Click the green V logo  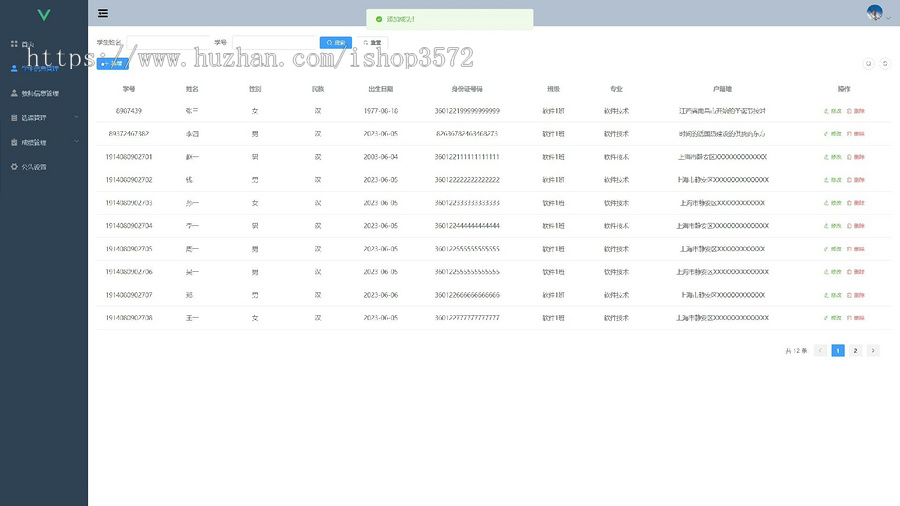pyautogui.click(x=44, y=15)
